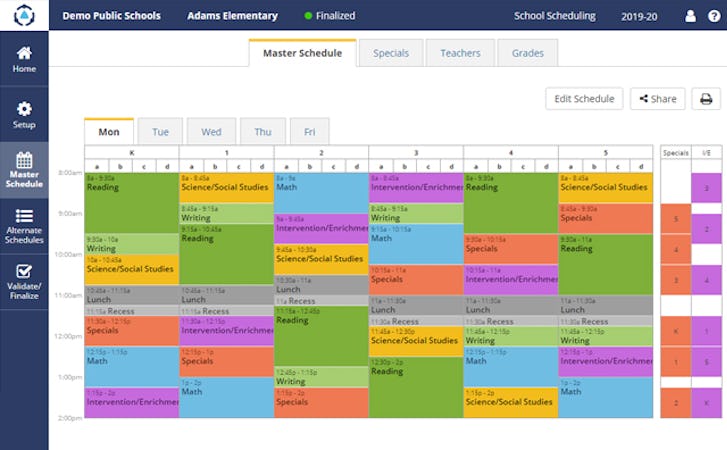Image resolution: width=727 pixels, height=450 pixels.
Task: Click the Edit Schedule button
Action: (584, 99)
